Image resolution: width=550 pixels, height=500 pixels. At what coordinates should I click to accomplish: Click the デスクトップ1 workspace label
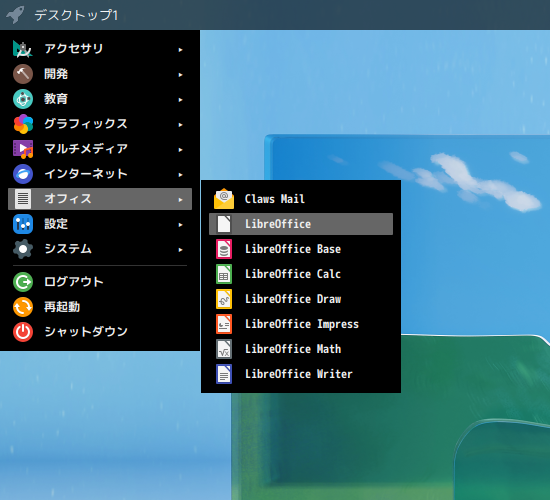point(76,15)
